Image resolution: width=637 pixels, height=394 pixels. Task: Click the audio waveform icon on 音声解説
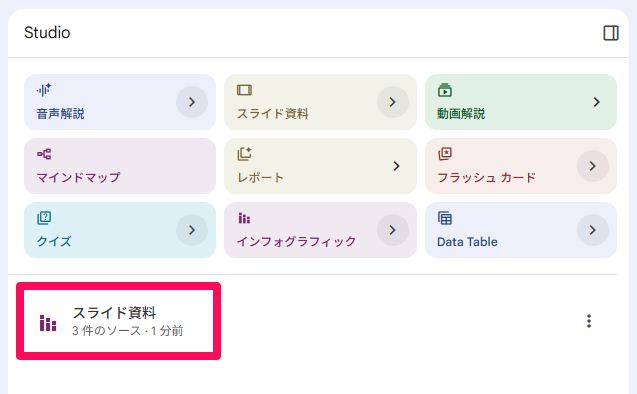44,90
